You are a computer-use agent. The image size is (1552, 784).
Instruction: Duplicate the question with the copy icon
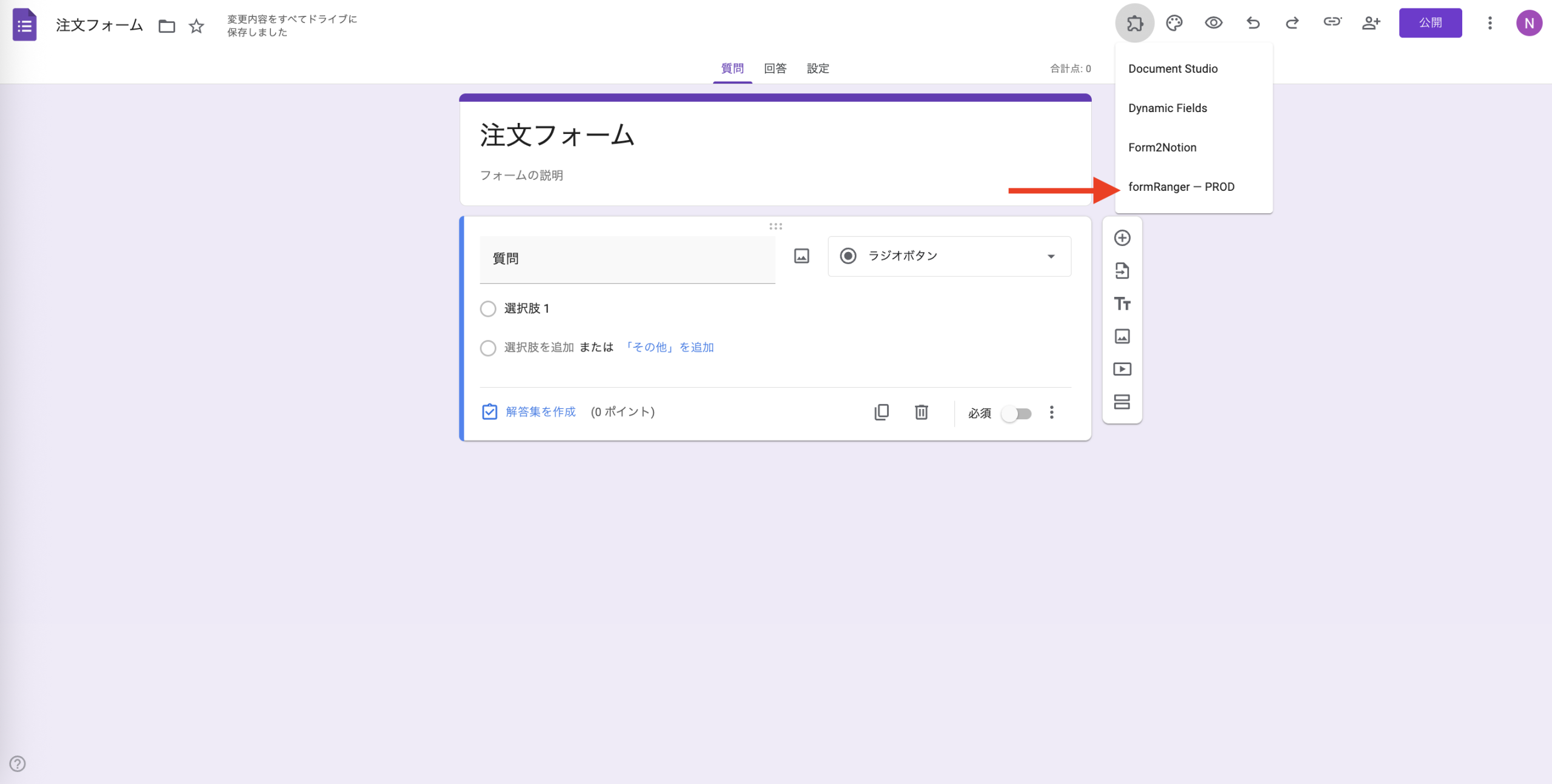[x=882, y=413]
